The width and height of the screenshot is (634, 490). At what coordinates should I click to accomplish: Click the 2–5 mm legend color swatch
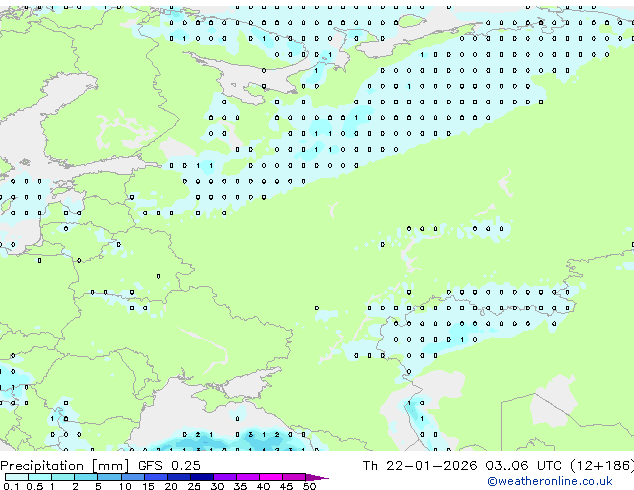pos(87,477)
